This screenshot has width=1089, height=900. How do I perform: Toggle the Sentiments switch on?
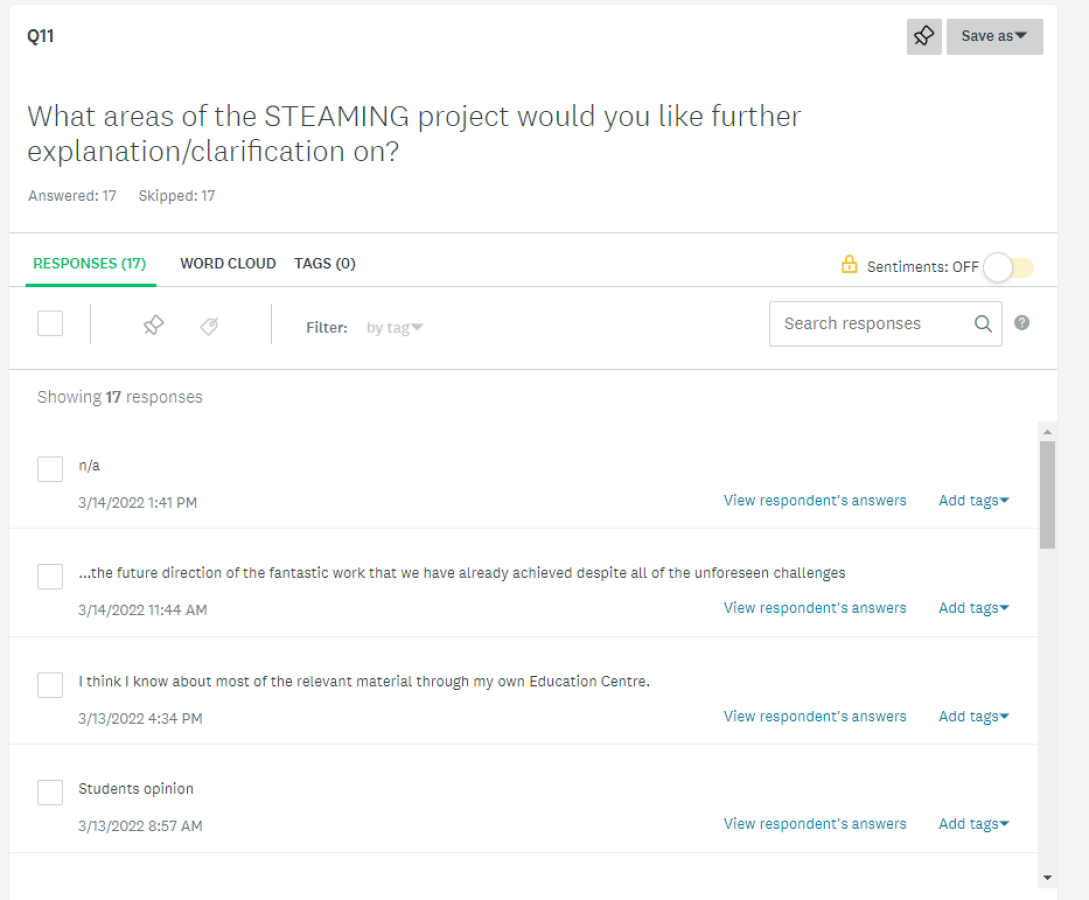click(x=1009, y=267)
